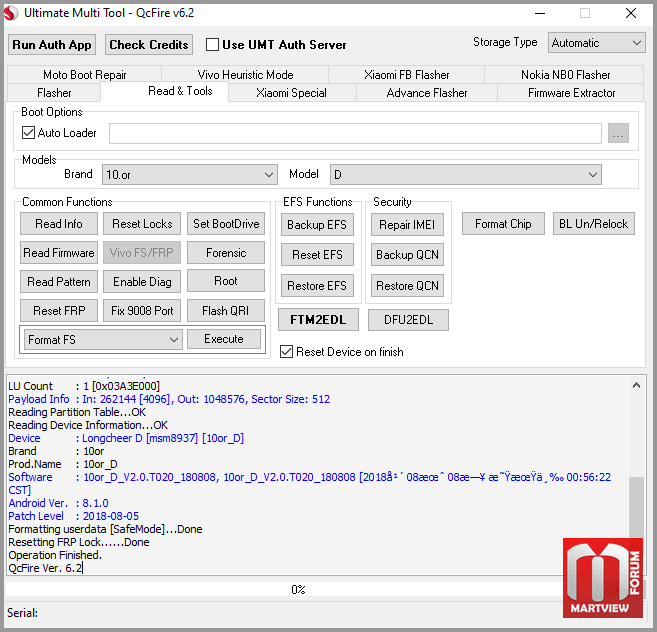Click the Root button
Screen dimensions: 657x632
pos(226,281)
